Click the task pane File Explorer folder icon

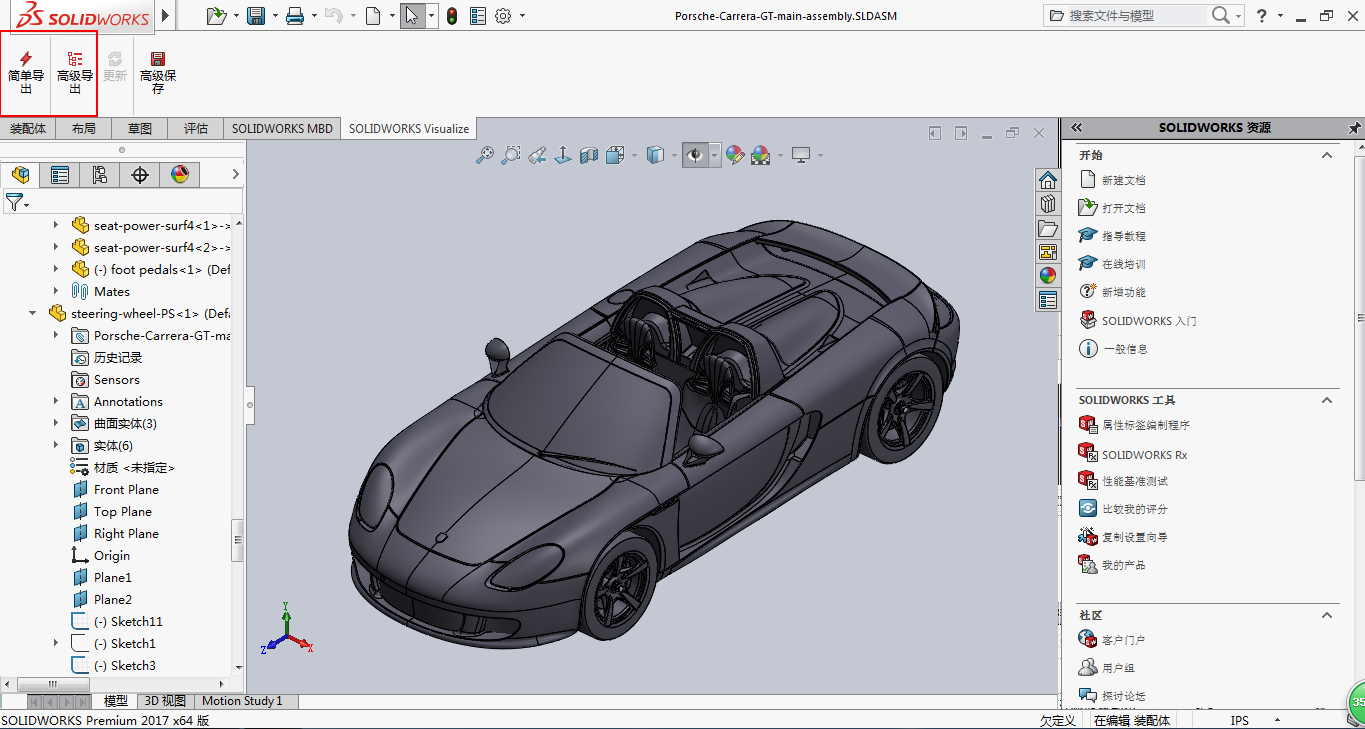(x=1047, y=228)
